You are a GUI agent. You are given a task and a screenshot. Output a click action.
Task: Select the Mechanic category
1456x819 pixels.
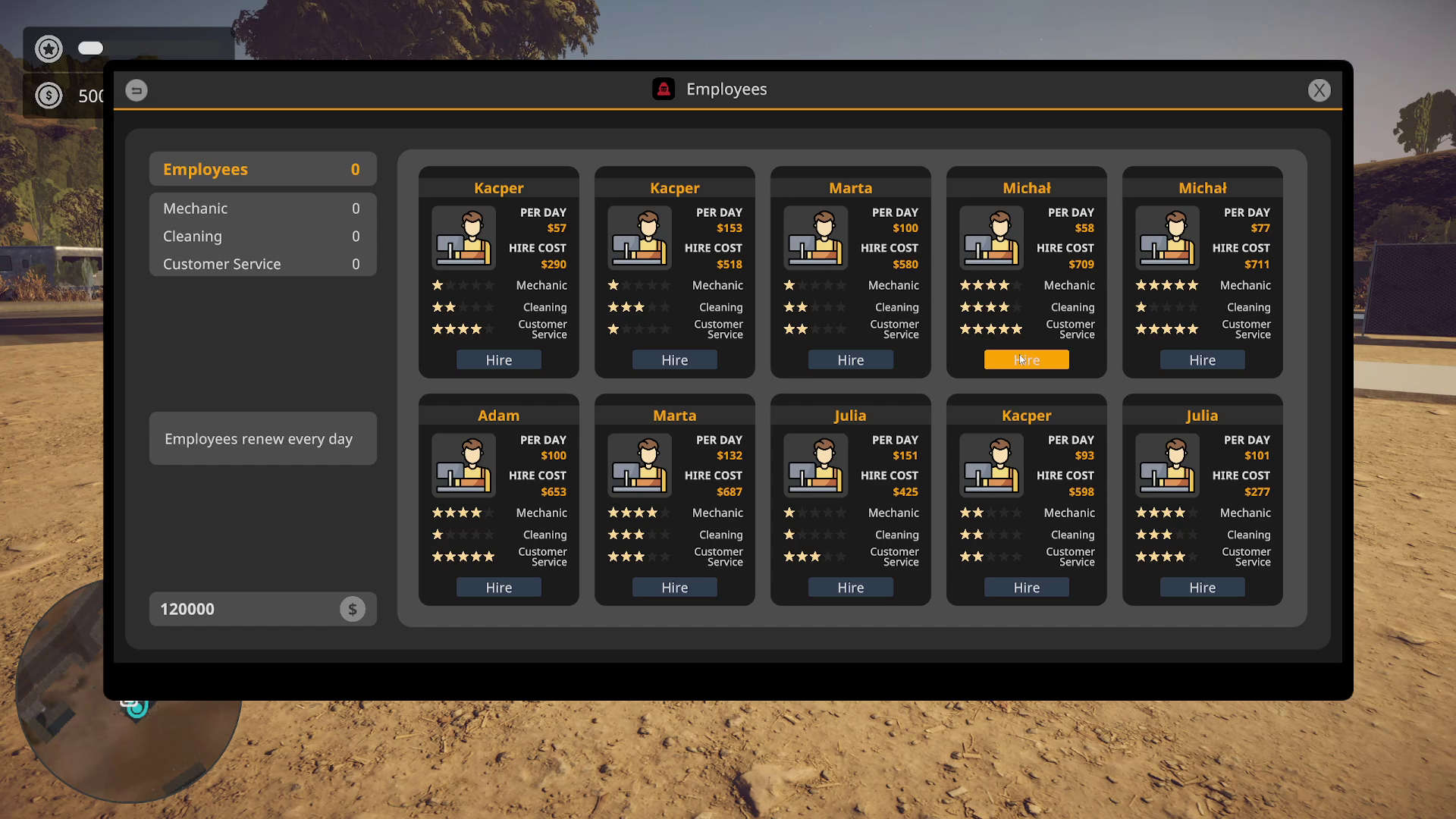[262, 209]
